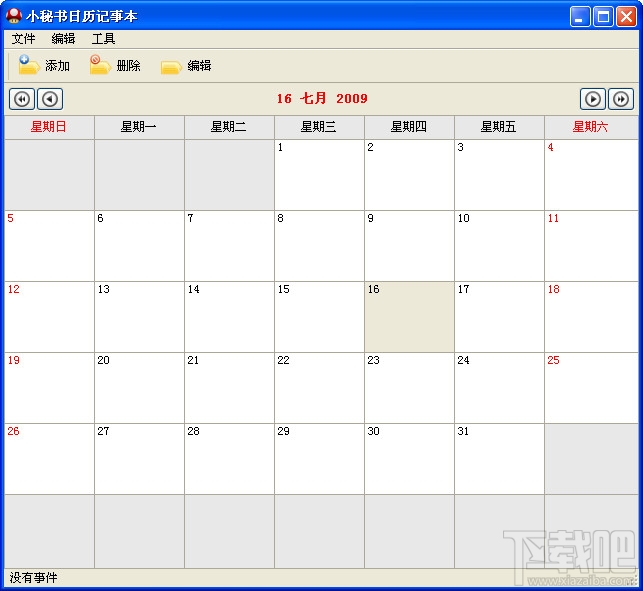Select Sunday day 26

click(49, 459)
